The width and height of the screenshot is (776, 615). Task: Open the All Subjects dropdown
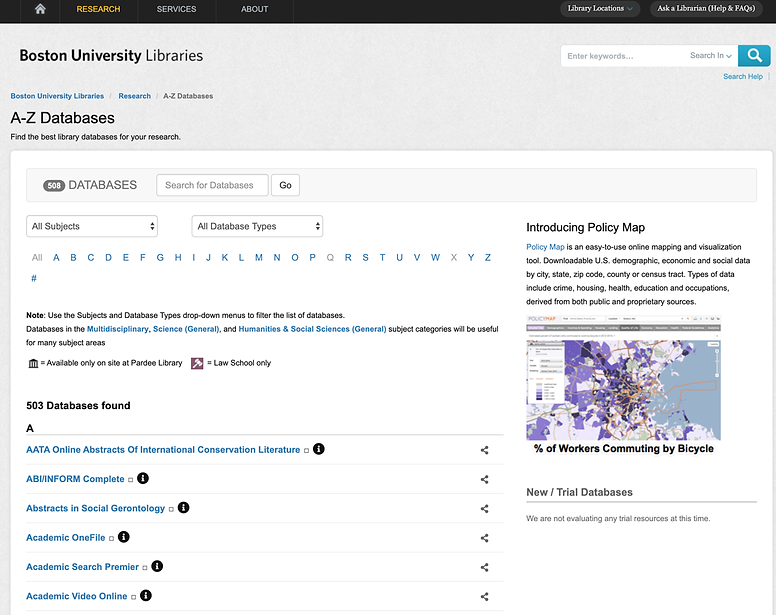point(92,226)
